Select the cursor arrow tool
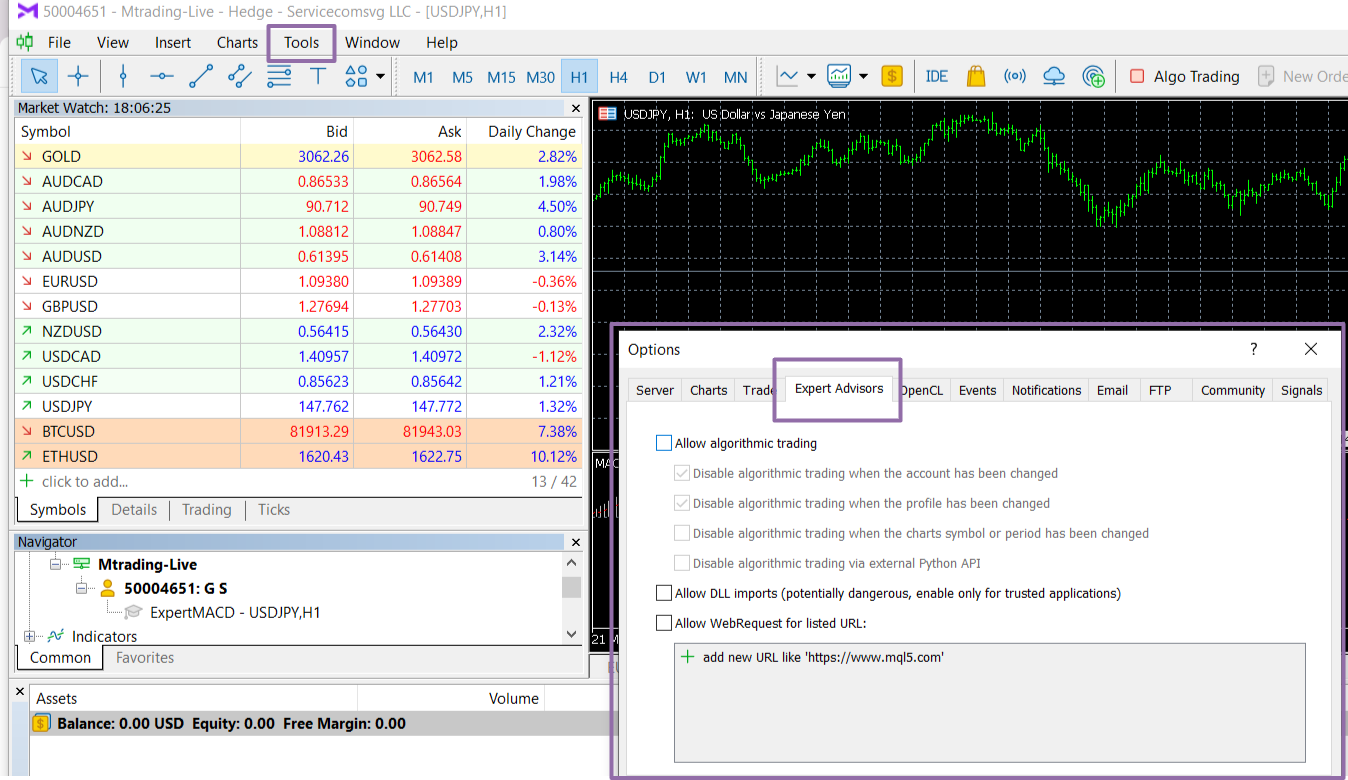This screenshot has height=780, width=1348. click(x=39, y=76)
